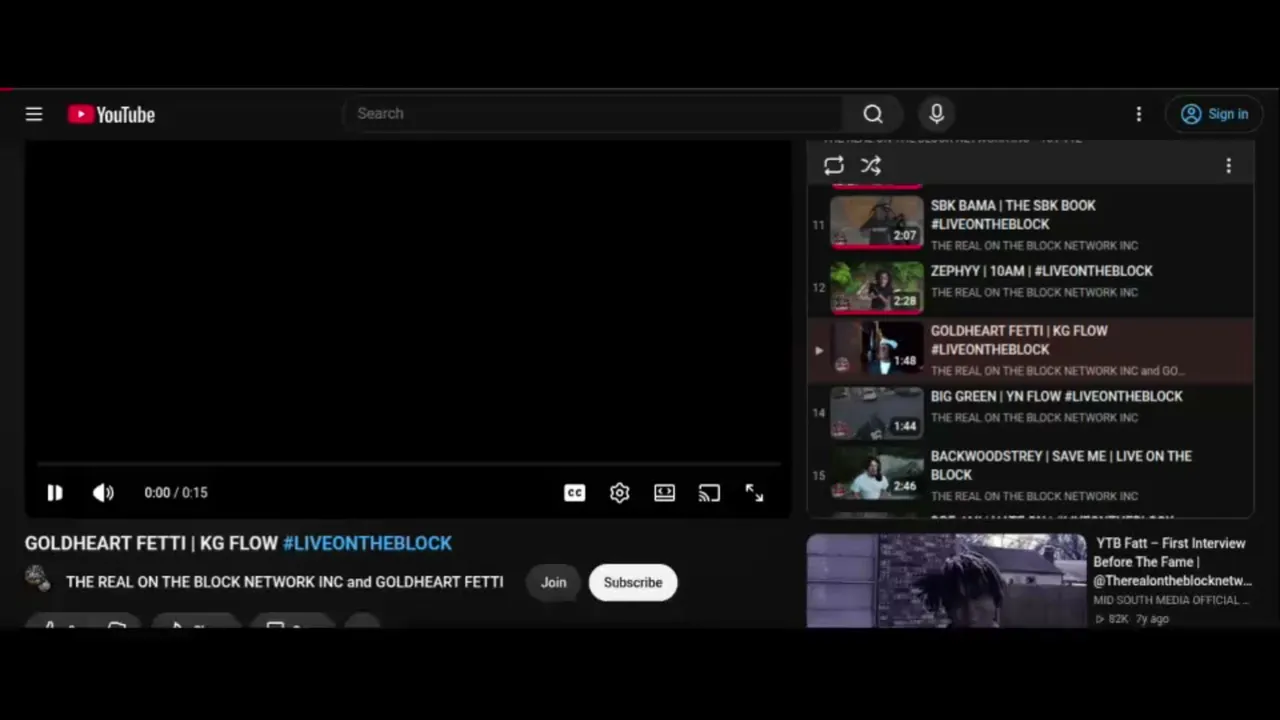The image size is (1280, 720).
Task: Pause the video playback
Action: [x=54, y=492]
